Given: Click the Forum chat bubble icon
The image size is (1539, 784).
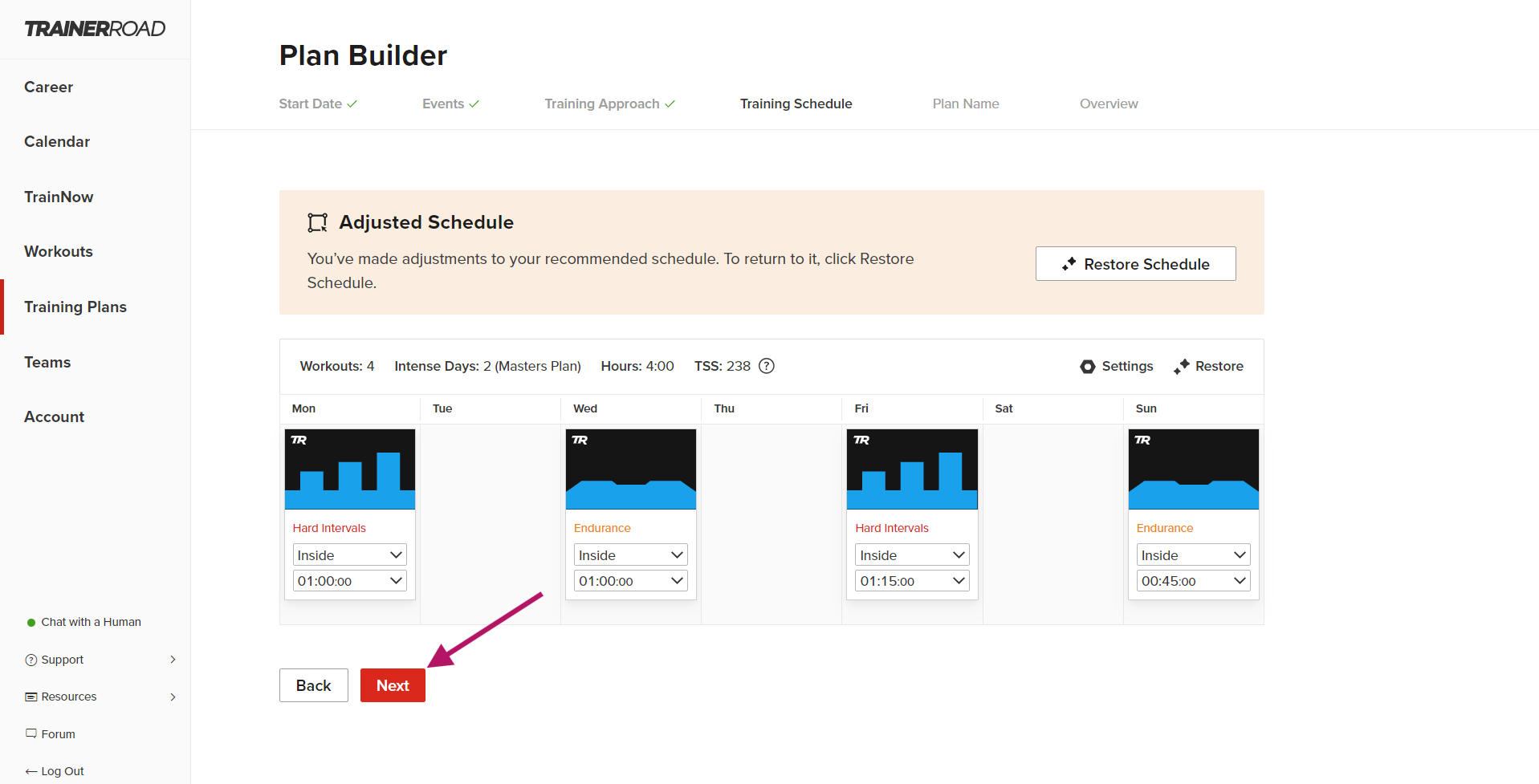Looking at the screenshot, I should [x=31, y=733].
